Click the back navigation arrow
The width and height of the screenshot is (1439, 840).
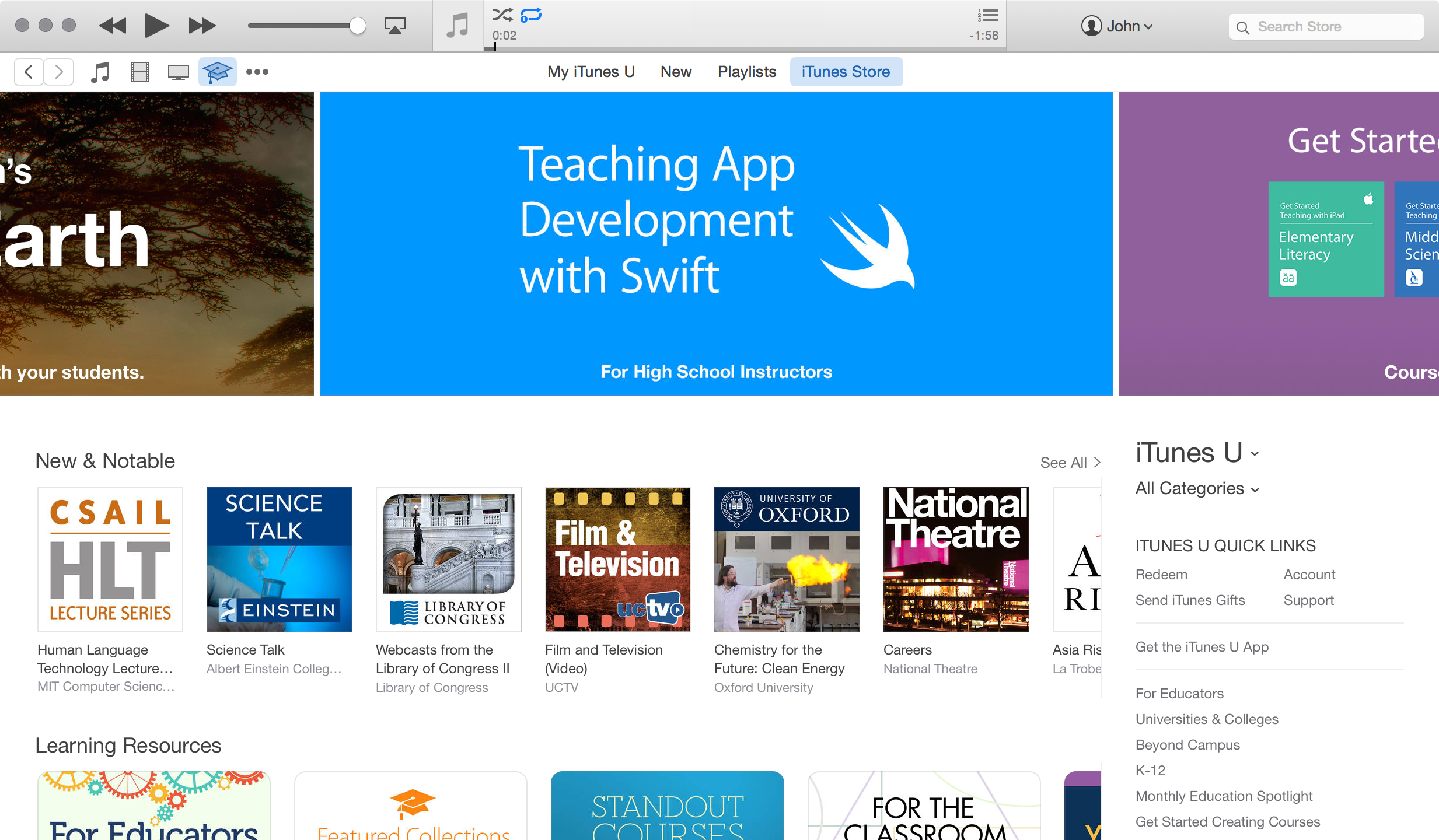pyautogui.click(x=28, y=71)
